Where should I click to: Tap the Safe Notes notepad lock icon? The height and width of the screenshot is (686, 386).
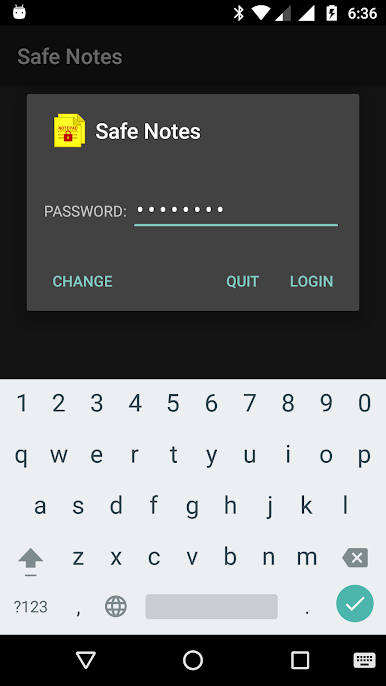[69, 130]
